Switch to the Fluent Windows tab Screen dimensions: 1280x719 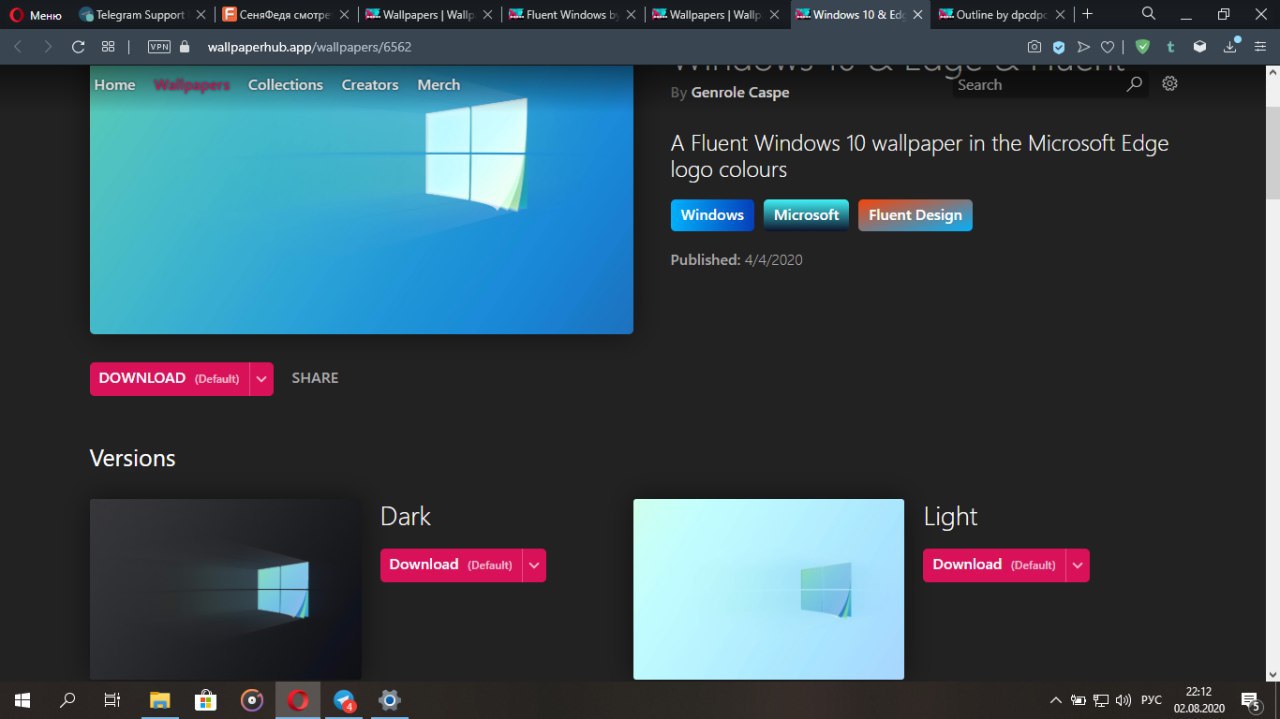[x=572, y=15]
